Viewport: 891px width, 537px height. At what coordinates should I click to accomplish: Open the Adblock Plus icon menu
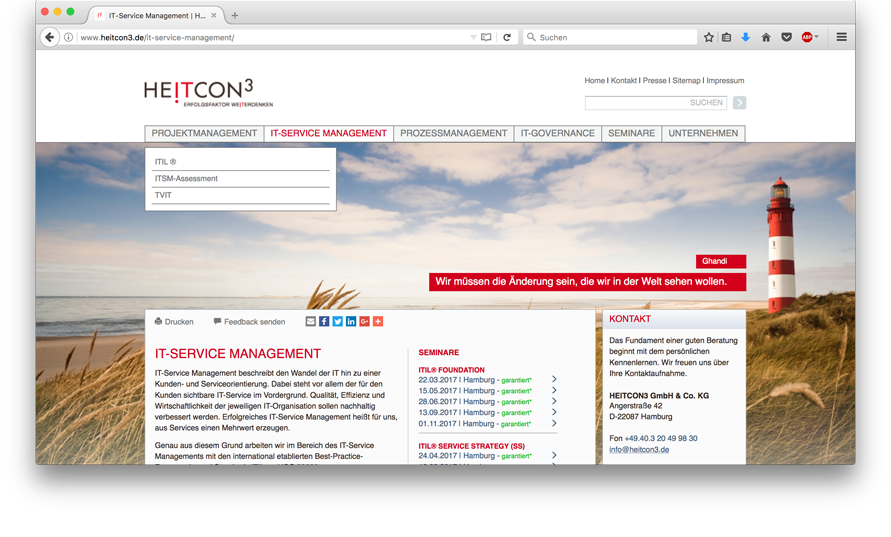[x=810, y=38]
